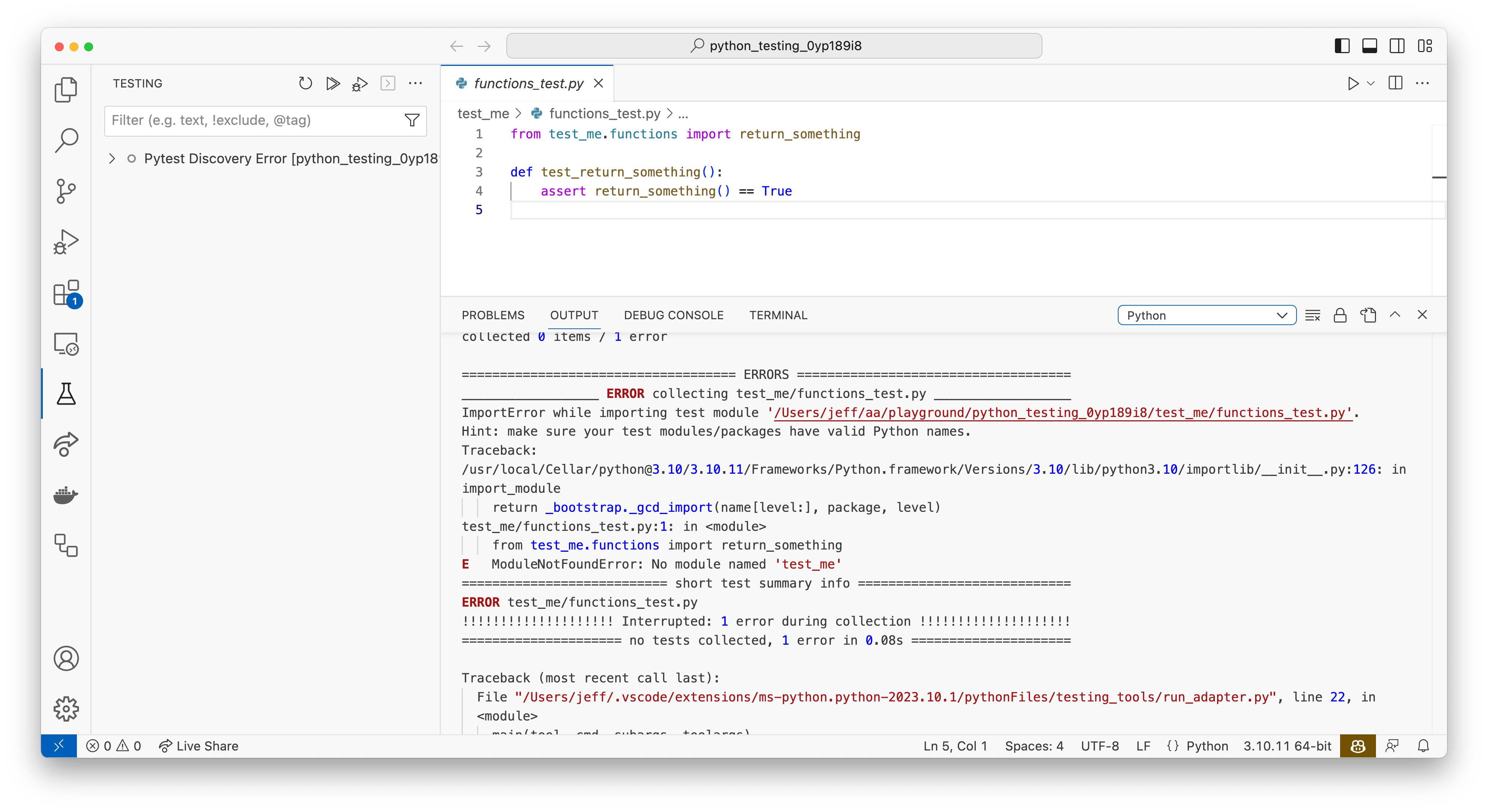1488x812 pixels.
Task: Toggle the primary sidebar visibility
Action: [1342, 46]
